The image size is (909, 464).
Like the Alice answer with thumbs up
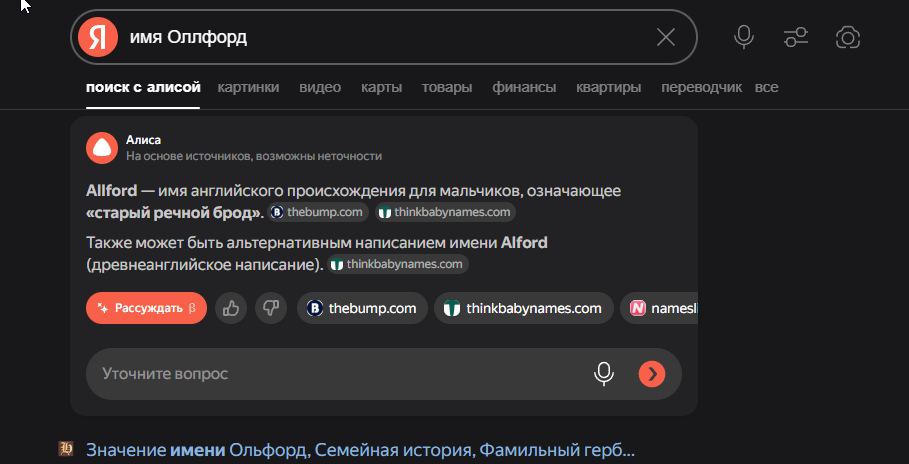(x=231, y=308)
